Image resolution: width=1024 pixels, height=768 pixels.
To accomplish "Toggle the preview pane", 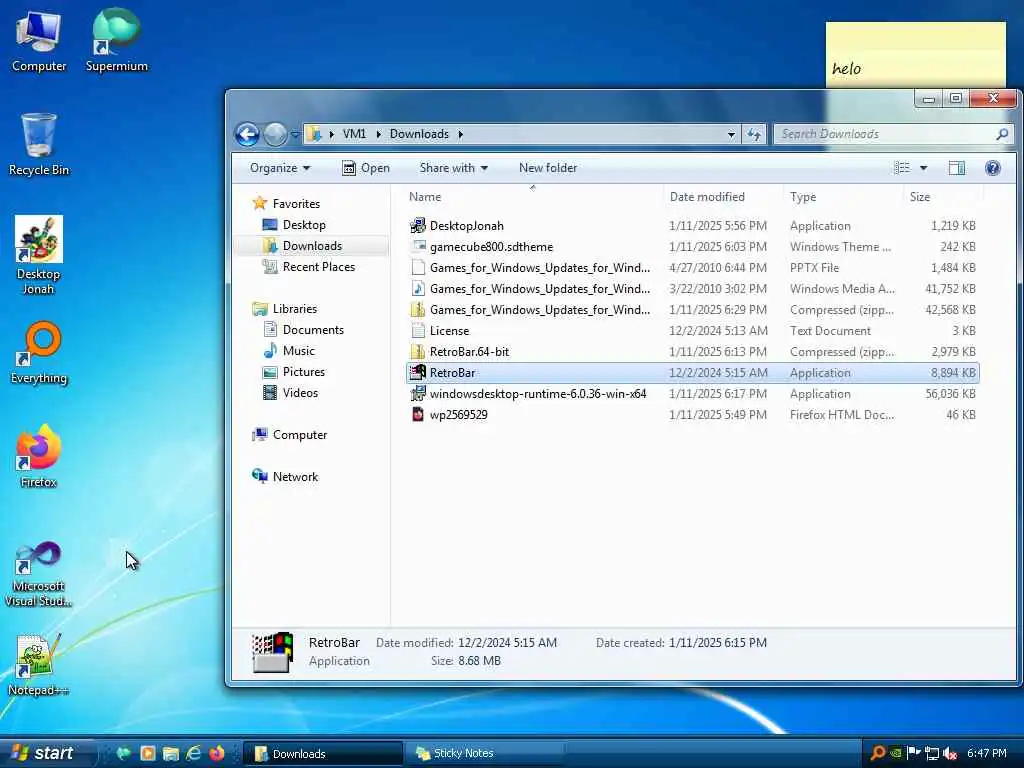I will point(957,168).
